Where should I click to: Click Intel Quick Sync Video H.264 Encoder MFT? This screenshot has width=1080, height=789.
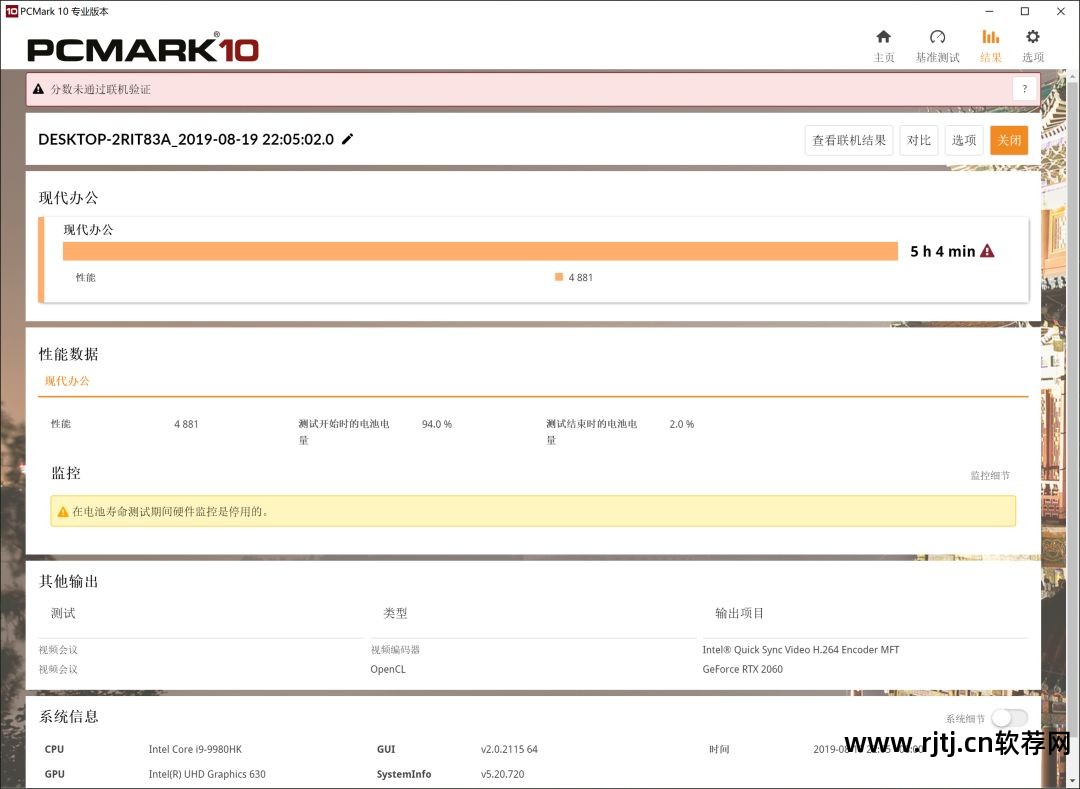coord(800,649)
